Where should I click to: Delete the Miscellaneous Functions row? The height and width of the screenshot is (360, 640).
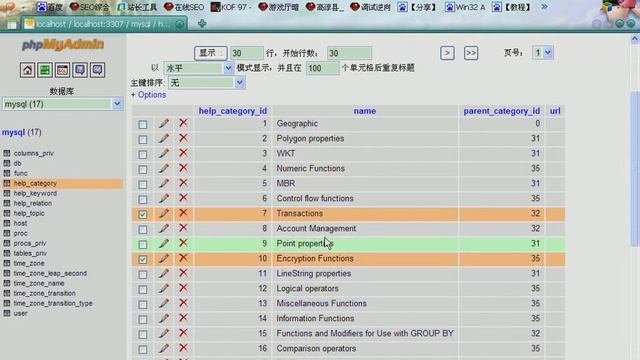click(183, 303)
